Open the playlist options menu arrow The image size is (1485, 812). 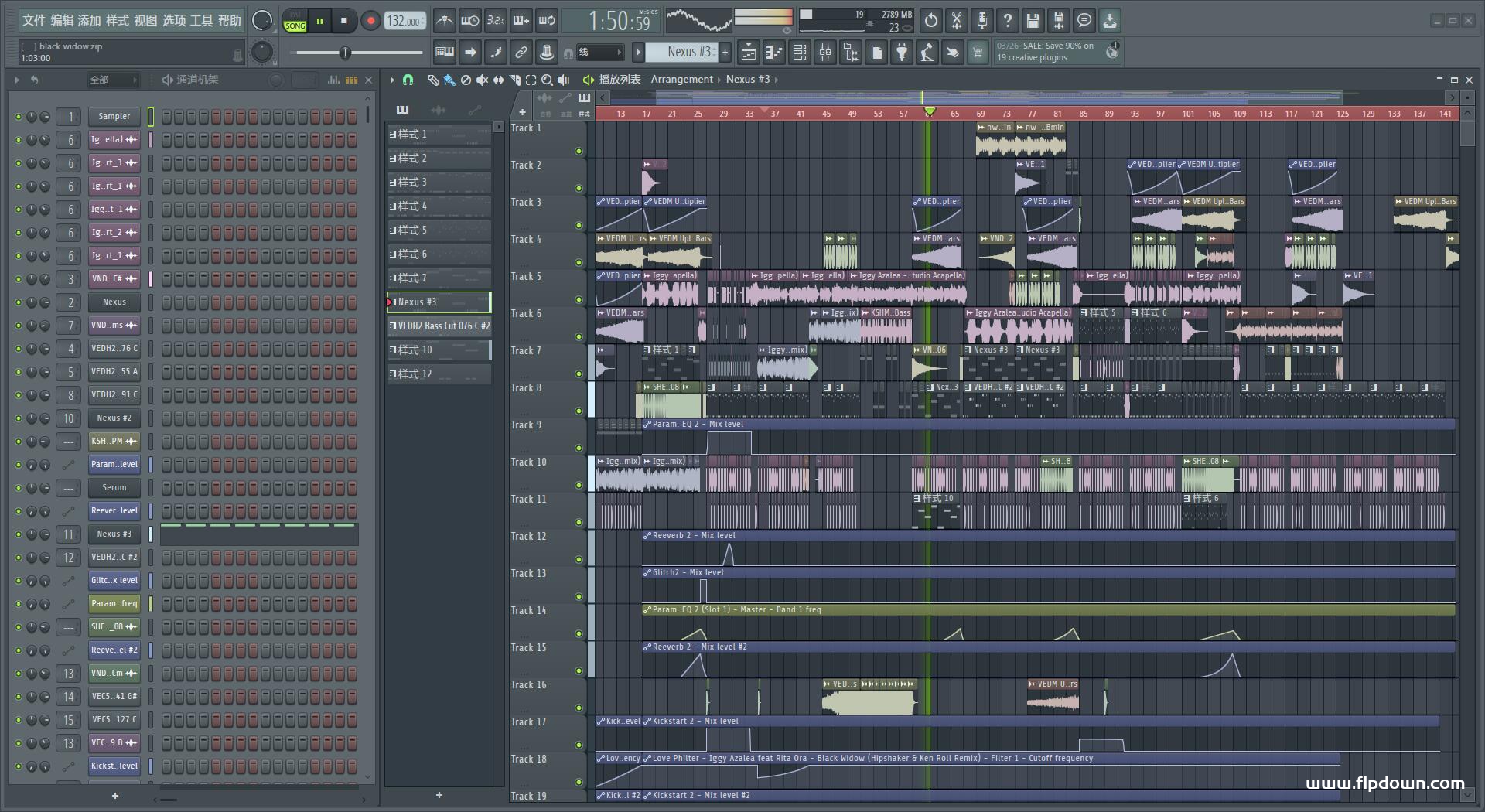tap(392, 80)
